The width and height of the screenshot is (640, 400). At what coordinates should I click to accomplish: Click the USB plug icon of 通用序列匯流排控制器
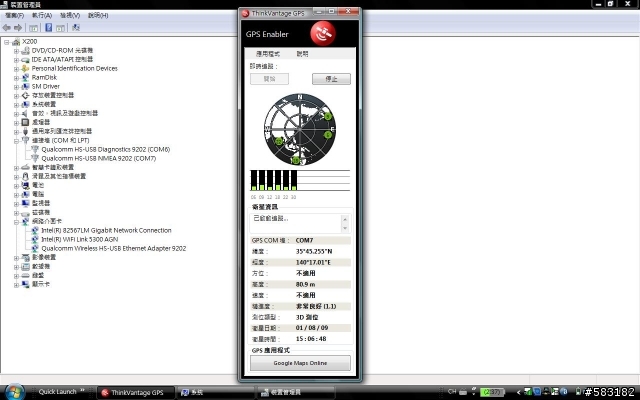(25, 131)
